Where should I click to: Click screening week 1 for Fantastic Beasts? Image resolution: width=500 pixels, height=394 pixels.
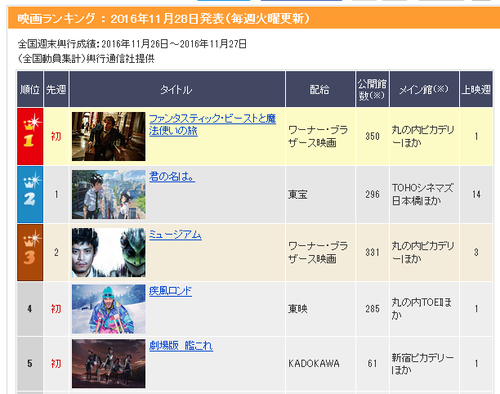click(476, 136)
